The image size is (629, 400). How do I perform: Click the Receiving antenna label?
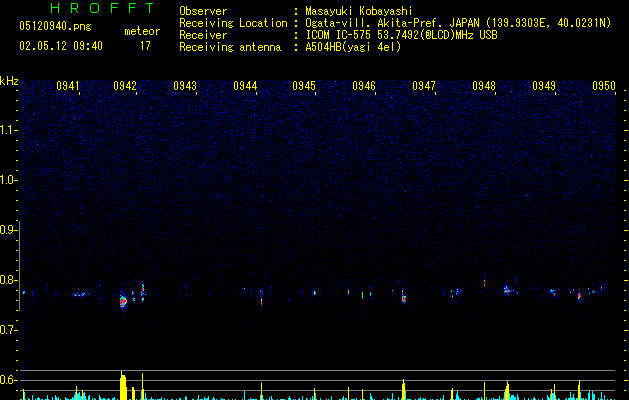(230, 47)
